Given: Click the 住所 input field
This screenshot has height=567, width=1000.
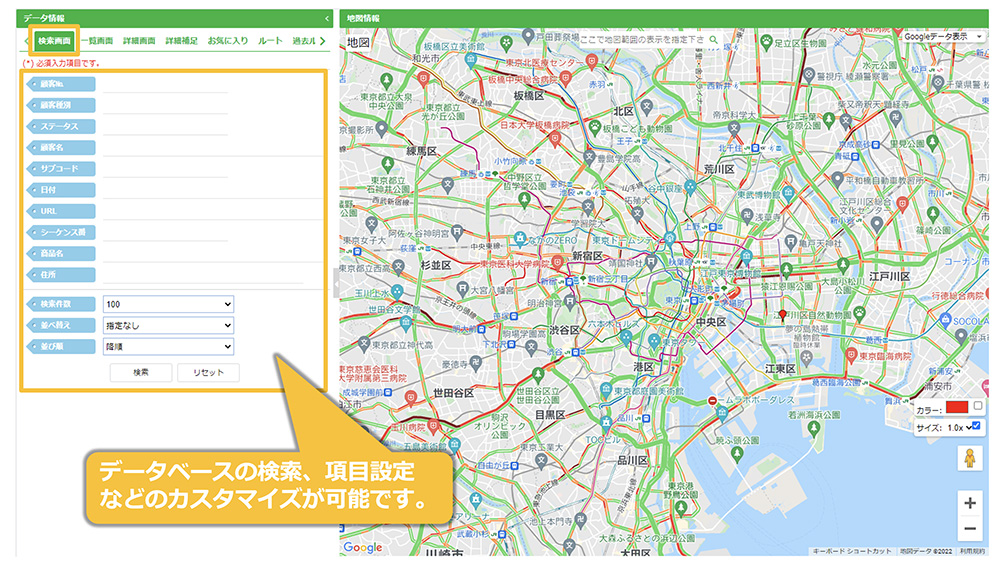Looking at the screenshot, I should (204, 275).
